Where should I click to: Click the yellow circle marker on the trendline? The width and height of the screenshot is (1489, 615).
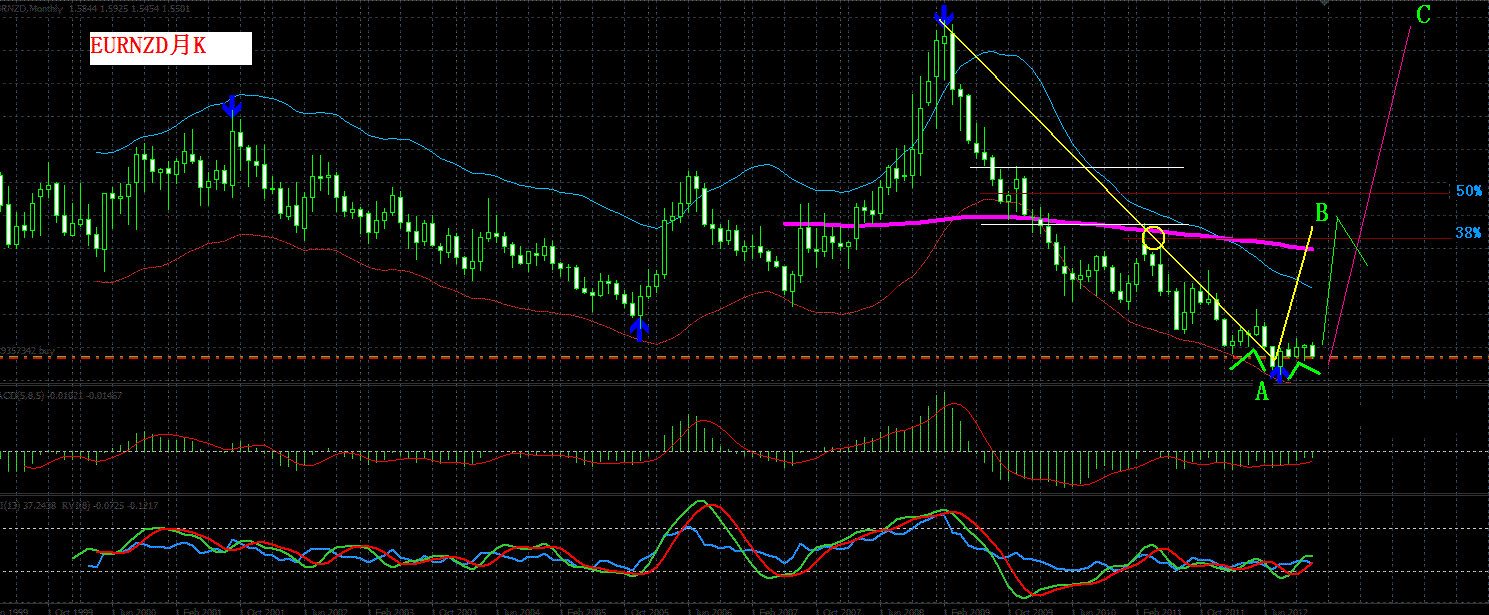tap(1153, 237)
